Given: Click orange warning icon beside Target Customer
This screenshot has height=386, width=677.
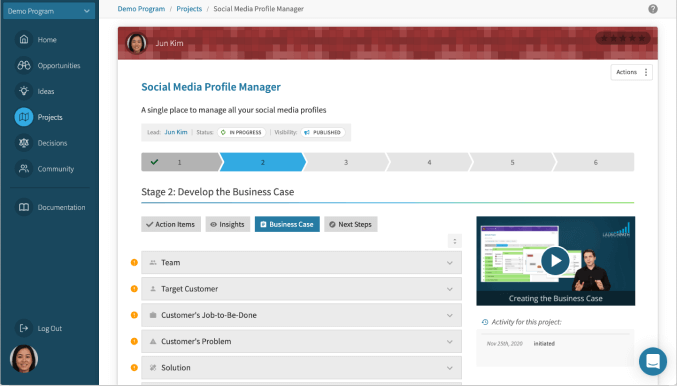Looking at the screenshot, I should click(134, 289).
